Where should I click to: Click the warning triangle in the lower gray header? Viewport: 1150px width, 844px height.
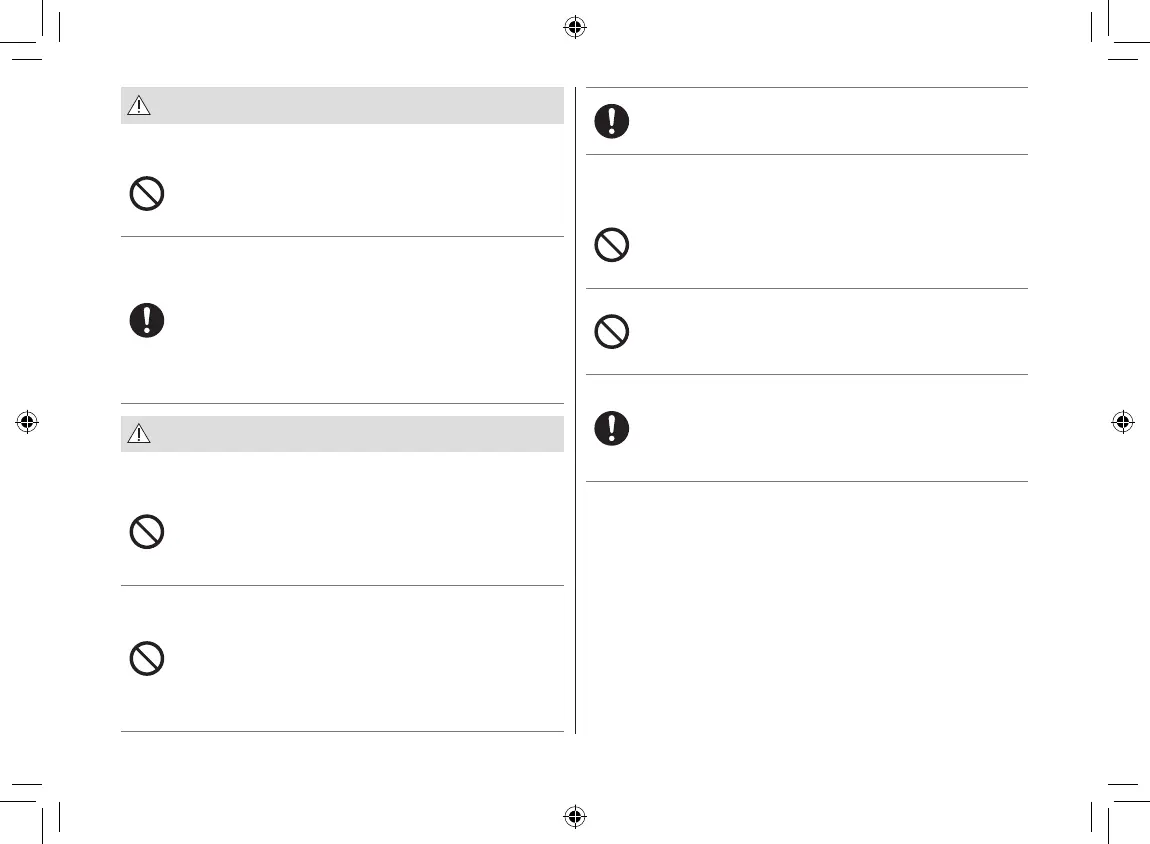[x=139, y=434]
